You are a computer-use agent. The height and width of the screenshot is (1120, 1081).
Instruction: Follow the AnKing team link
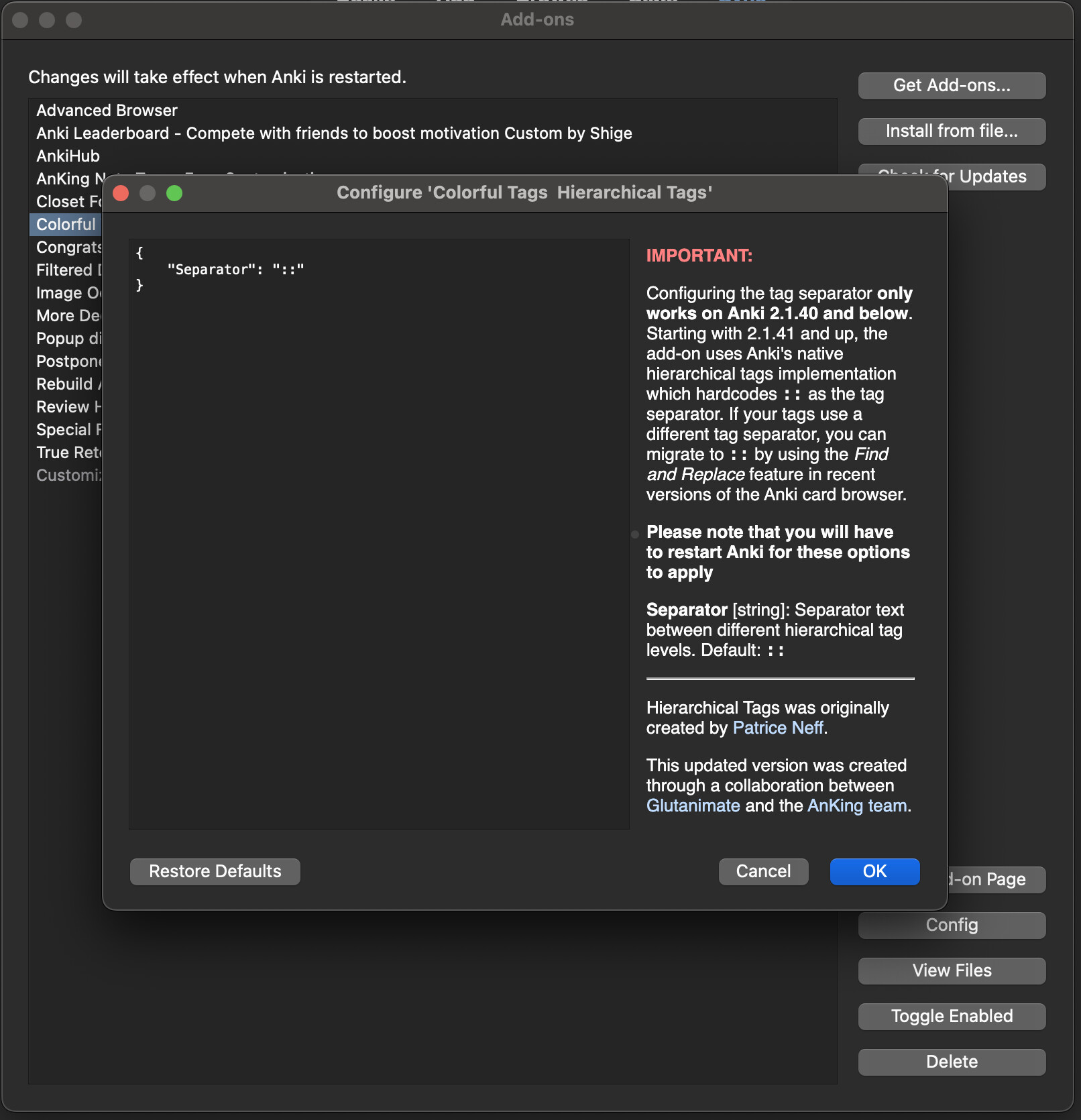point(857,805)
